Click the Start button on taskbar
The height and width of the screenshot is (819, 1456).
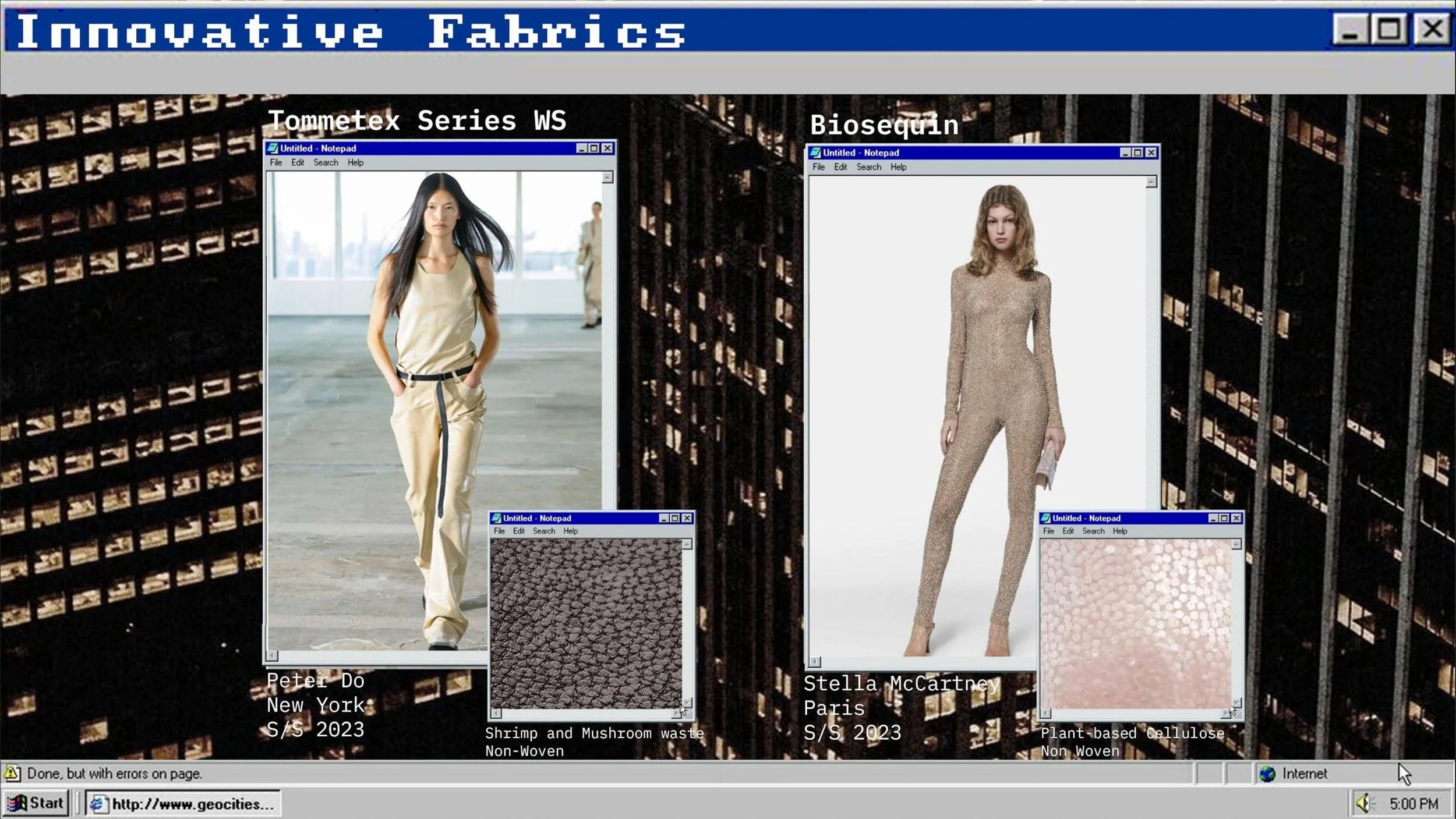[x=36, y=803]
